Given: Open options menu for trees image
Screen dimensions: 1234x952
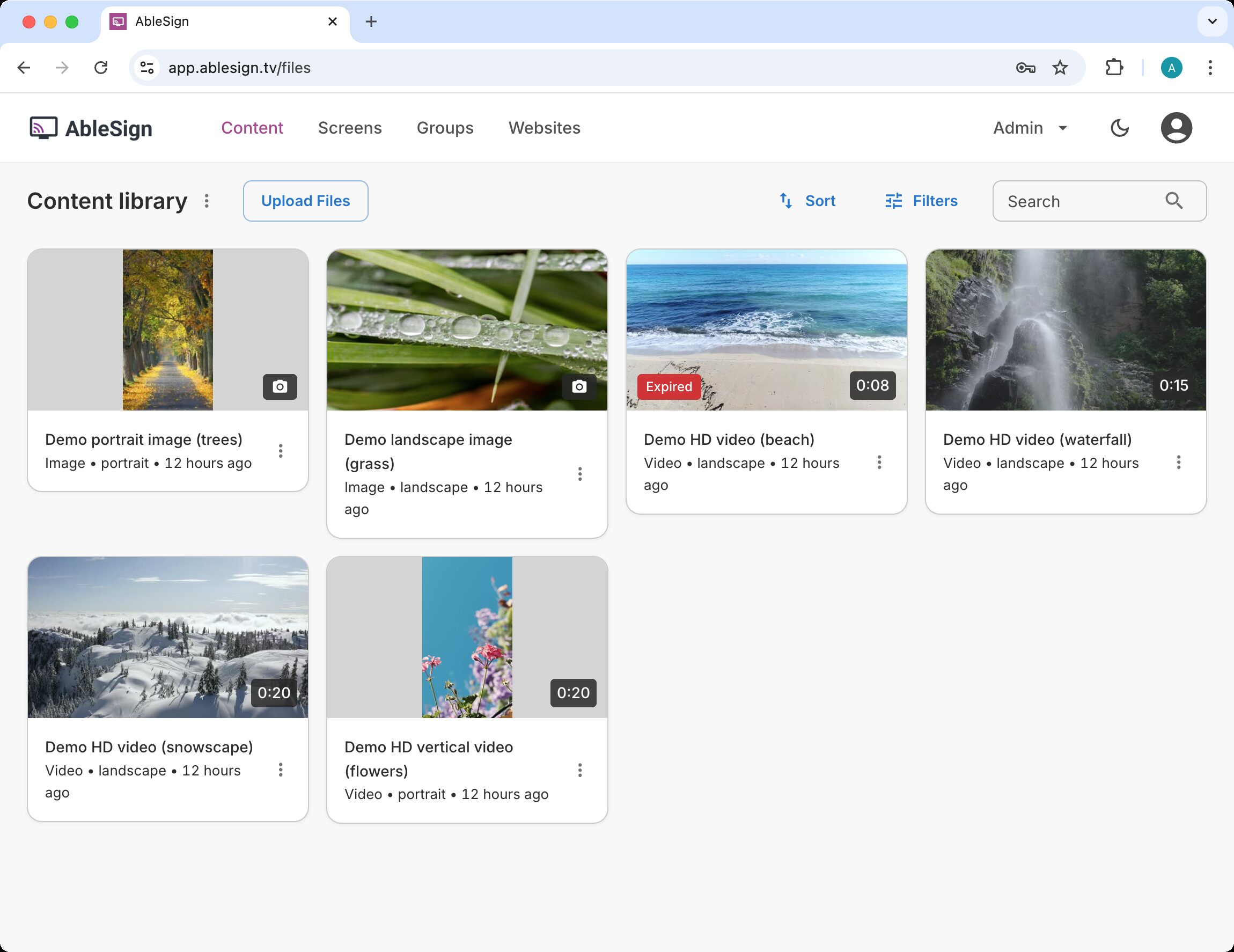Looking at the screenshot, I should [x=281, y=451].
